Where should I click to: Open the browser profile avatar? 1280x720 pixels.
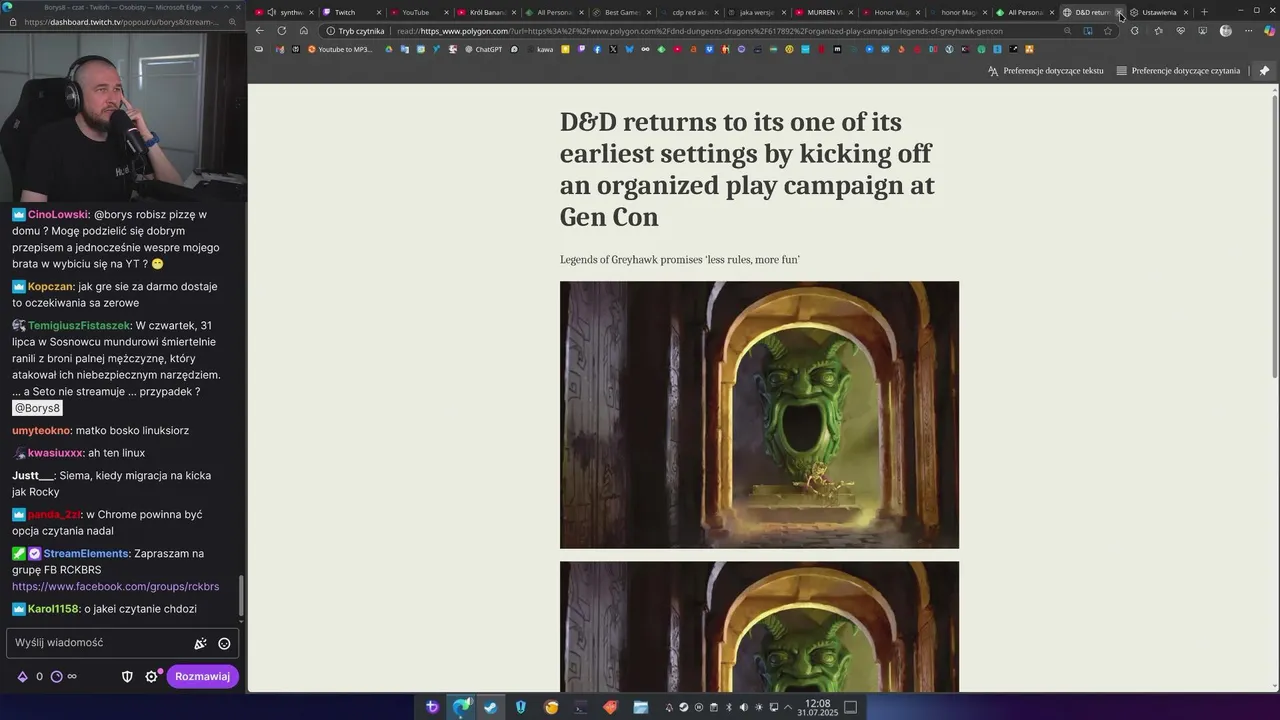pyautogui.click(x=1226, y=31)
